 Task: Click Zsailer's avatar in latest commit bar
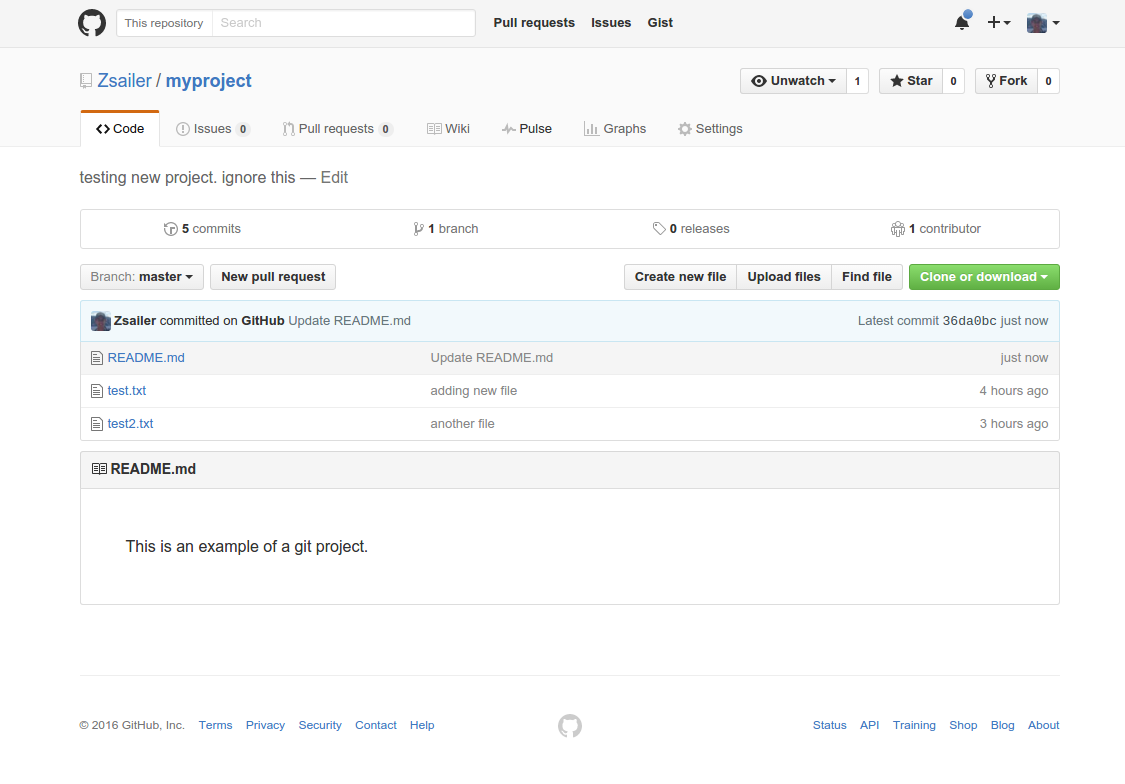(x=101, y=321)
